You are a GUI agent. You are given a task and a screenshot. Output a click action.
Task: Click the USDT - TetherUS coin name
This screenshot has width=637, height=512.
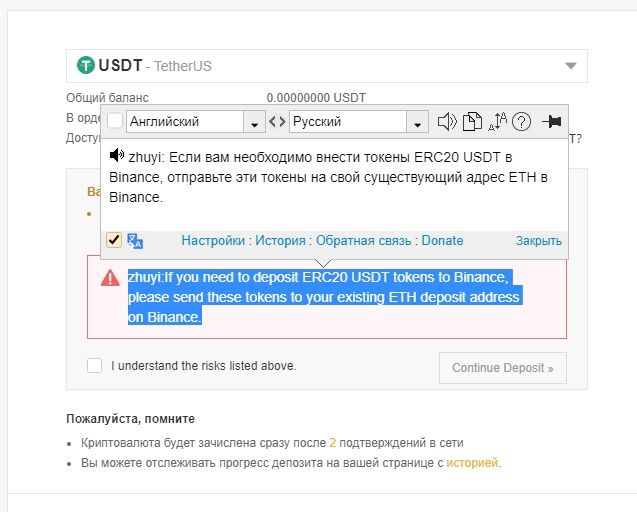click(155, 65)
